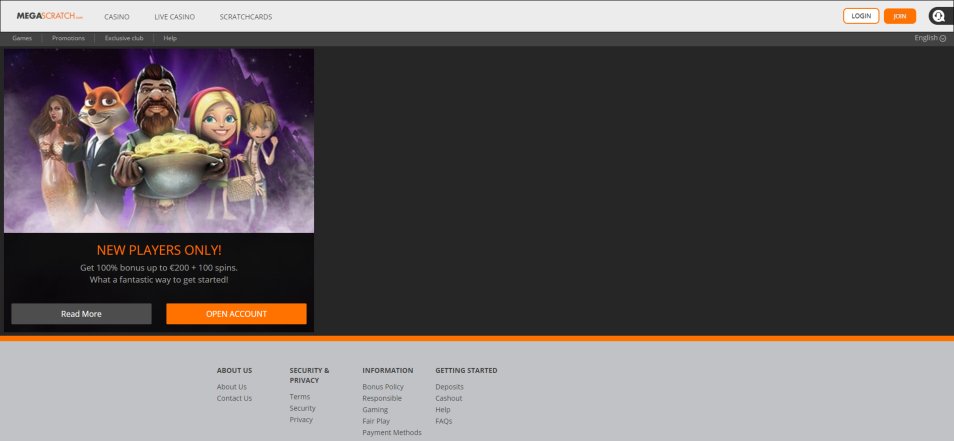Visit the FAQs footer link
The width and height of the screenshot is (954, 441).
[x=444, y=421]
